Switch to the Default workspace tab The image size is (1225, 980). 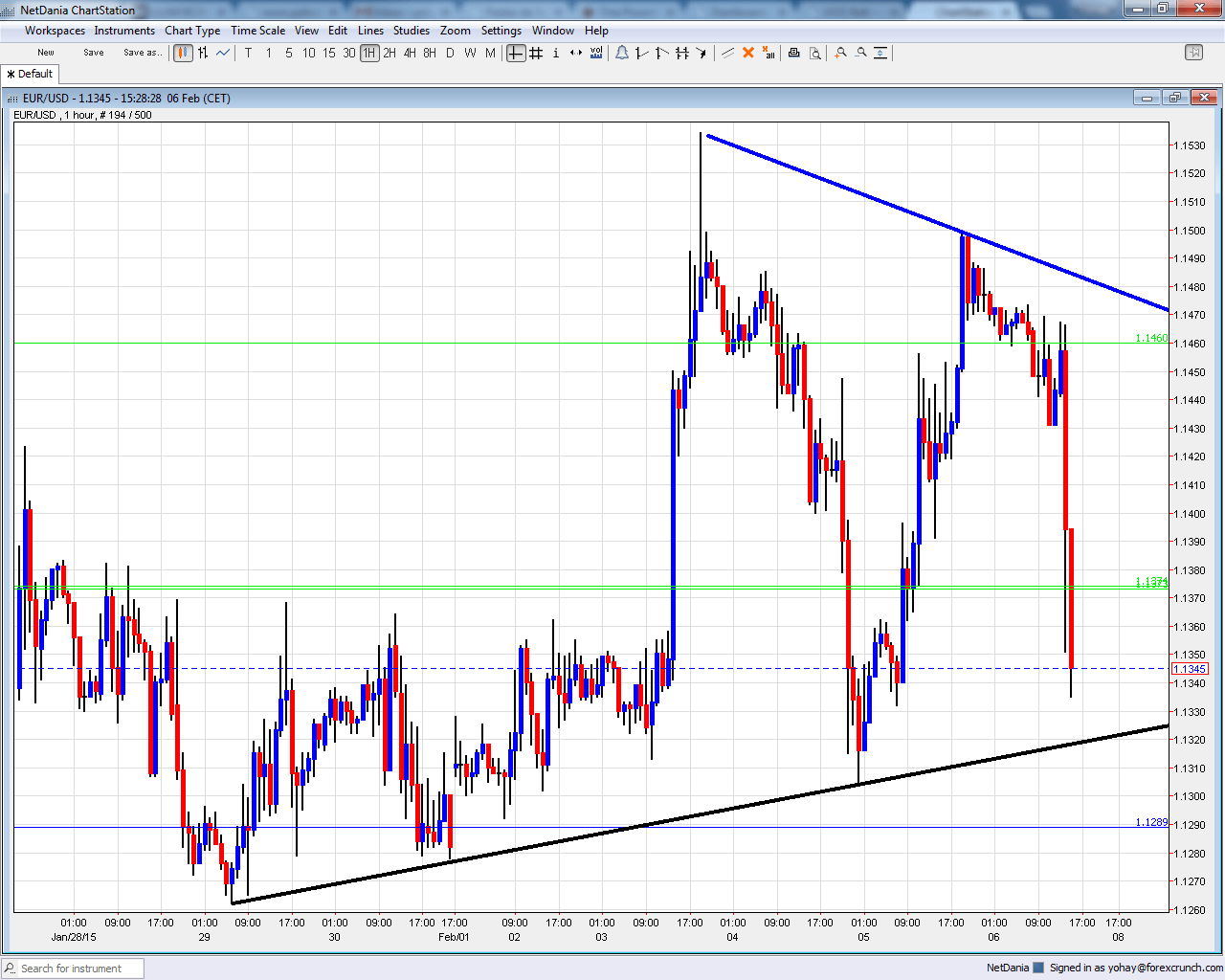(31, 74)
